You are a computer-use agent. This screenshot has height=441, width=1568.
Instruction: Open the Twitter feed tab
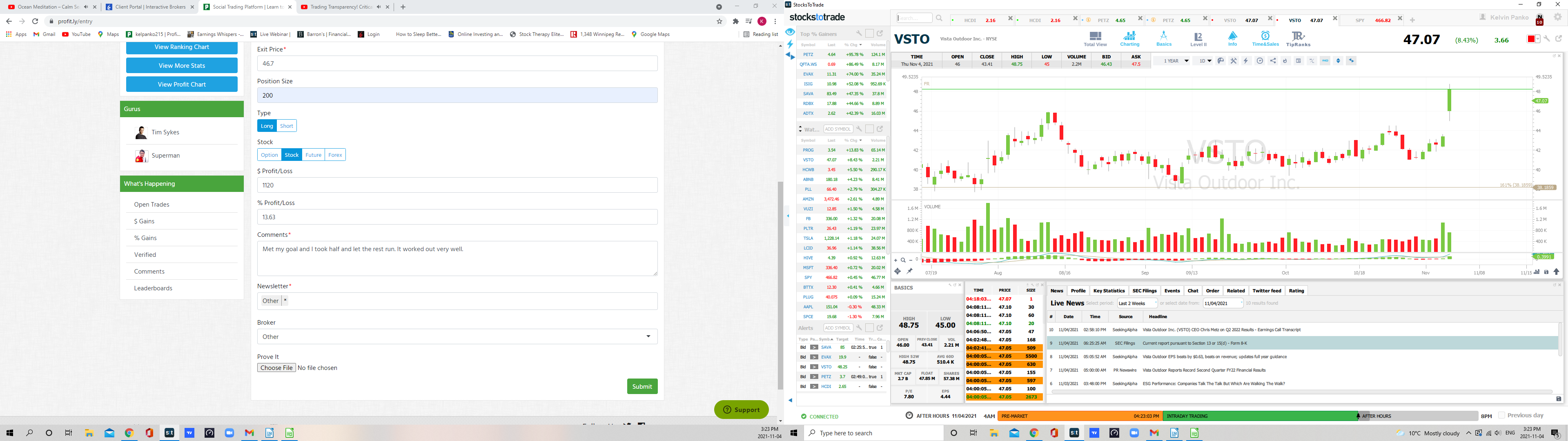1267,291
